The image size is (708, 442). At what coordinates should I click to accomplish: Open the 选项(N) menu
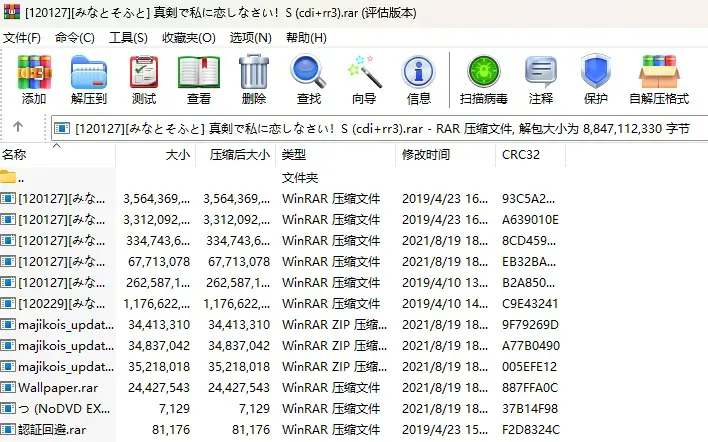pos(251,38)
